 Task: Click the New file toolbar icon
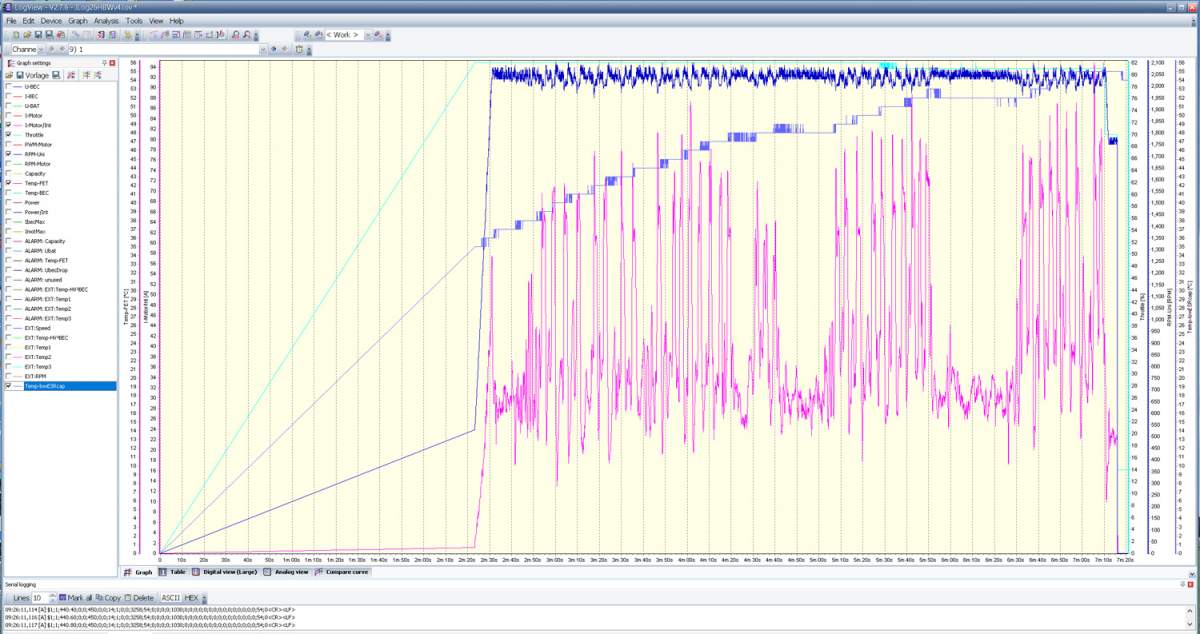(15, 34)
